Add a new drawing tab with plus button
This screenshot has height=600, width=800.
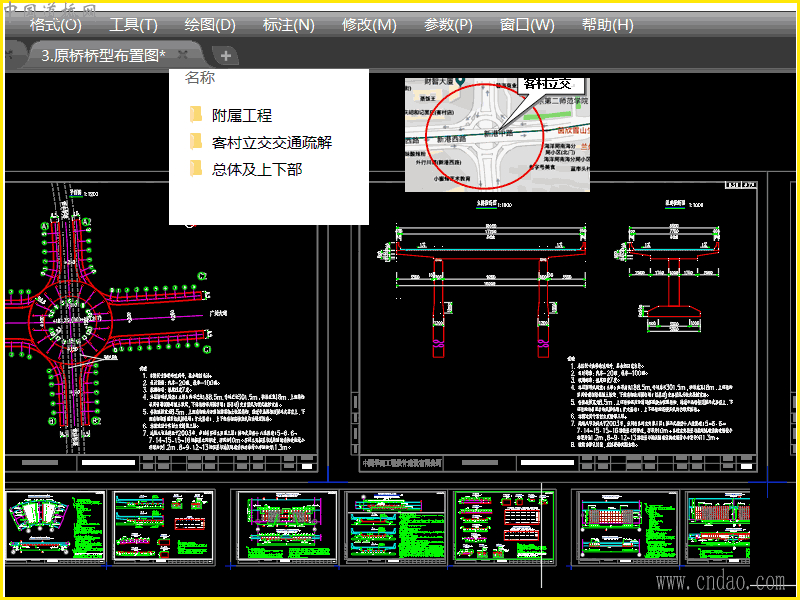pyautogui.click(x=226, y=56)
